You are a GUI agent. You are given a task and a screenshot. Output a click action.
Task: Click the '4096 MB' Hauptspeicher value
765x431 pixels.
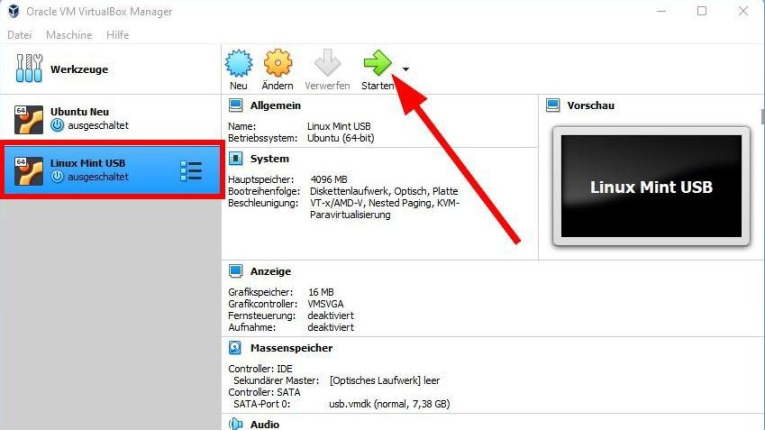[328, 180]
